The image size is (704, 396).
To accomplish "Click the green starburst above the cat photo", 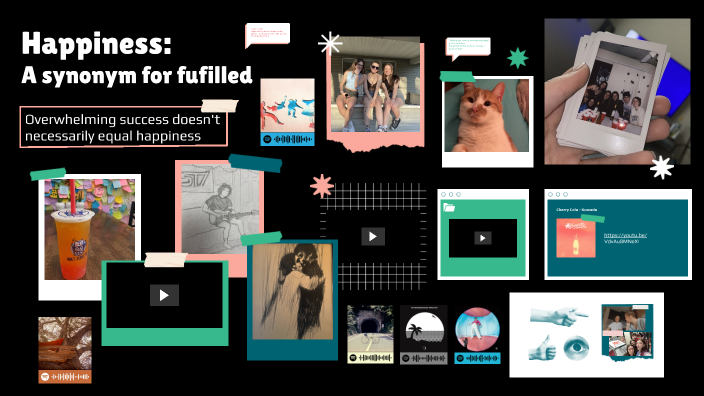I will 518,58.
